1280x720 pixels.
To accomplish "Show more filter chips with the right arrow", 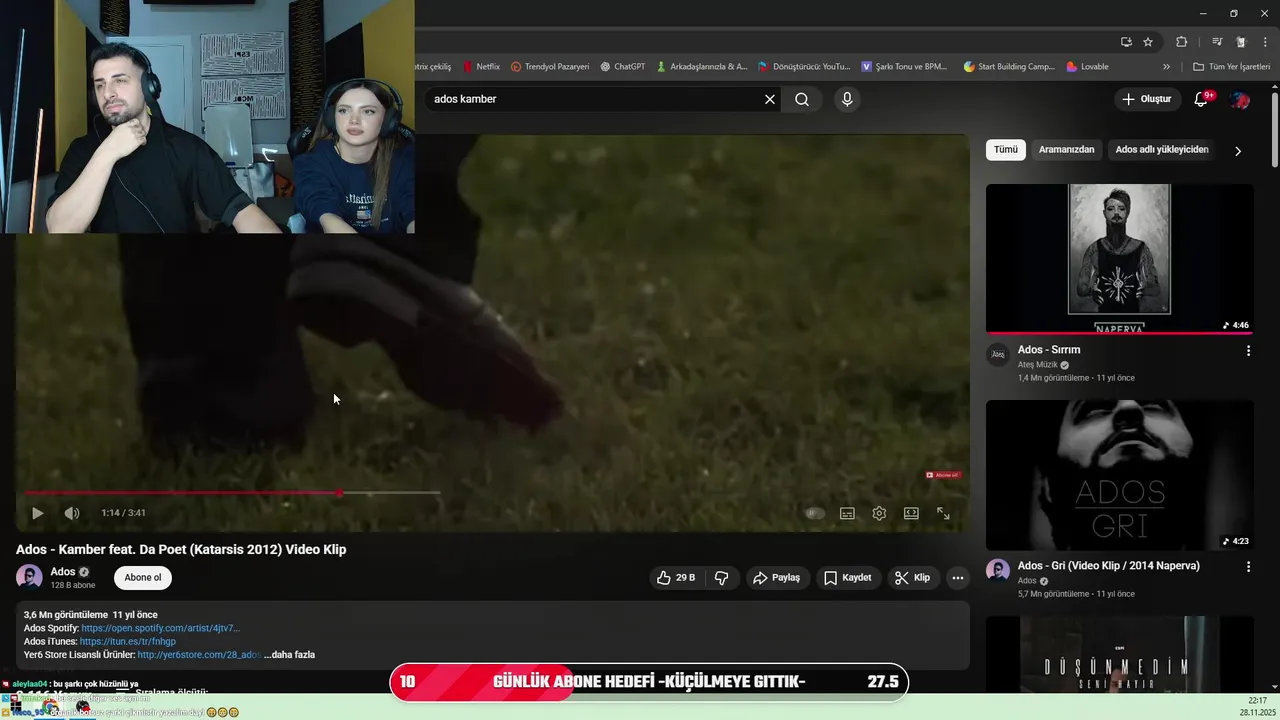I will 1238,151.
